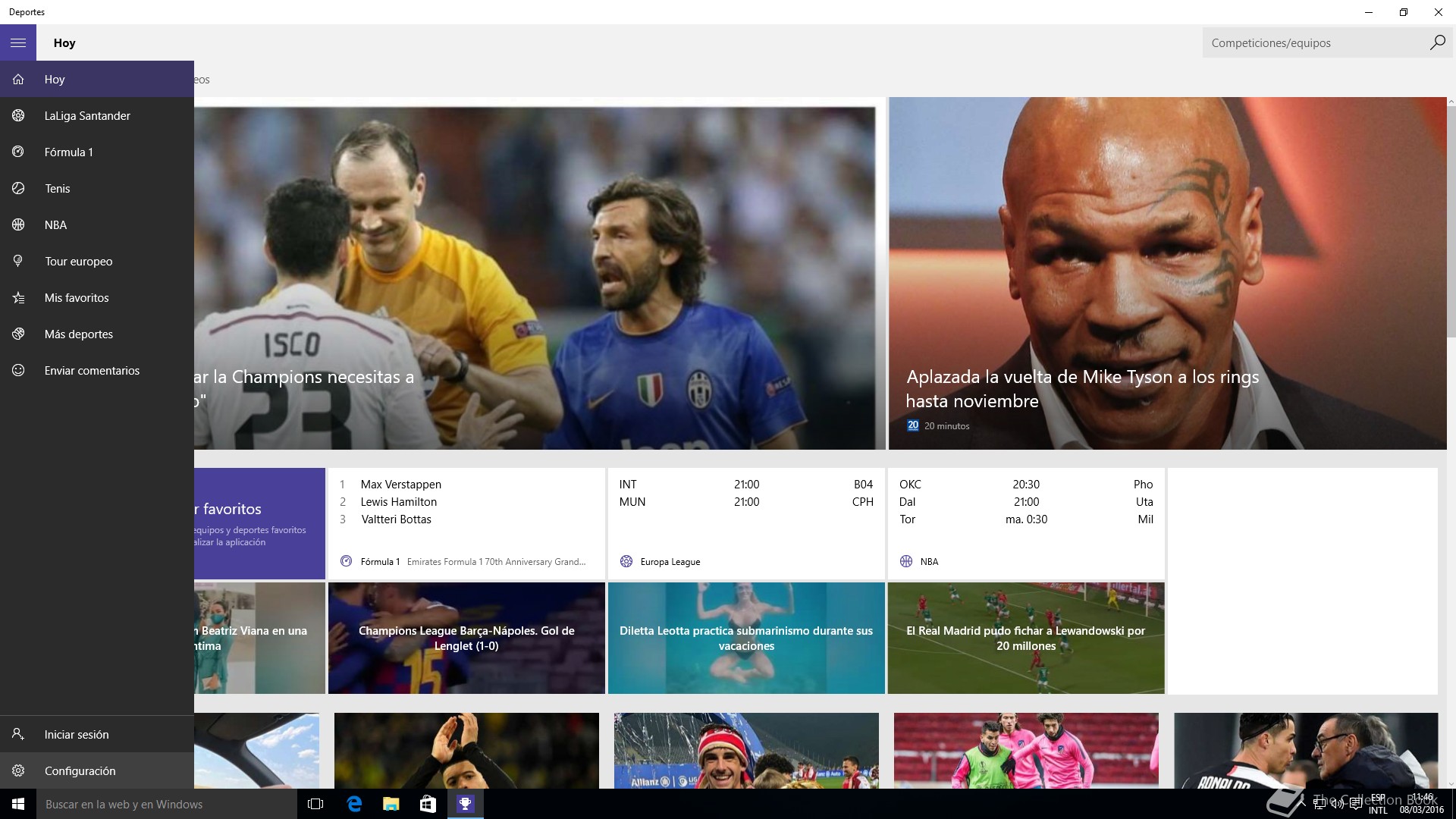The height and width of the screenshot is (819, 1456).
Task: Click the Fórmula 1 icon on the standings card
Action: point(347,561)
